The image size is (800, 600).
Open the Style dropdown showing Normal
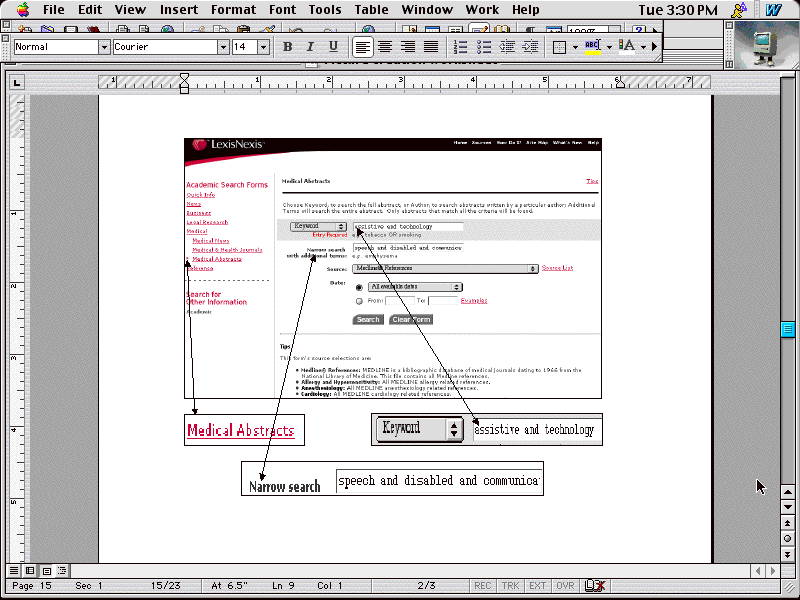(104, 47)
